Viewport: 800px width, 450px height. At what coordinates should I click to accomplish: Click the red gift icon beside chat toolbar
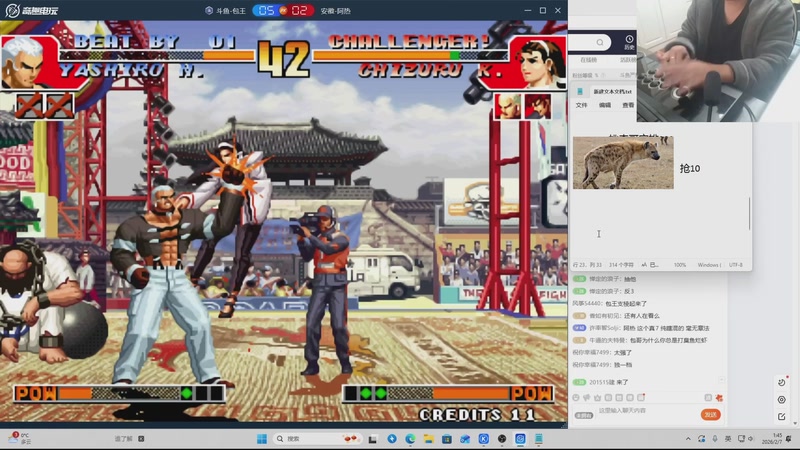719,397
